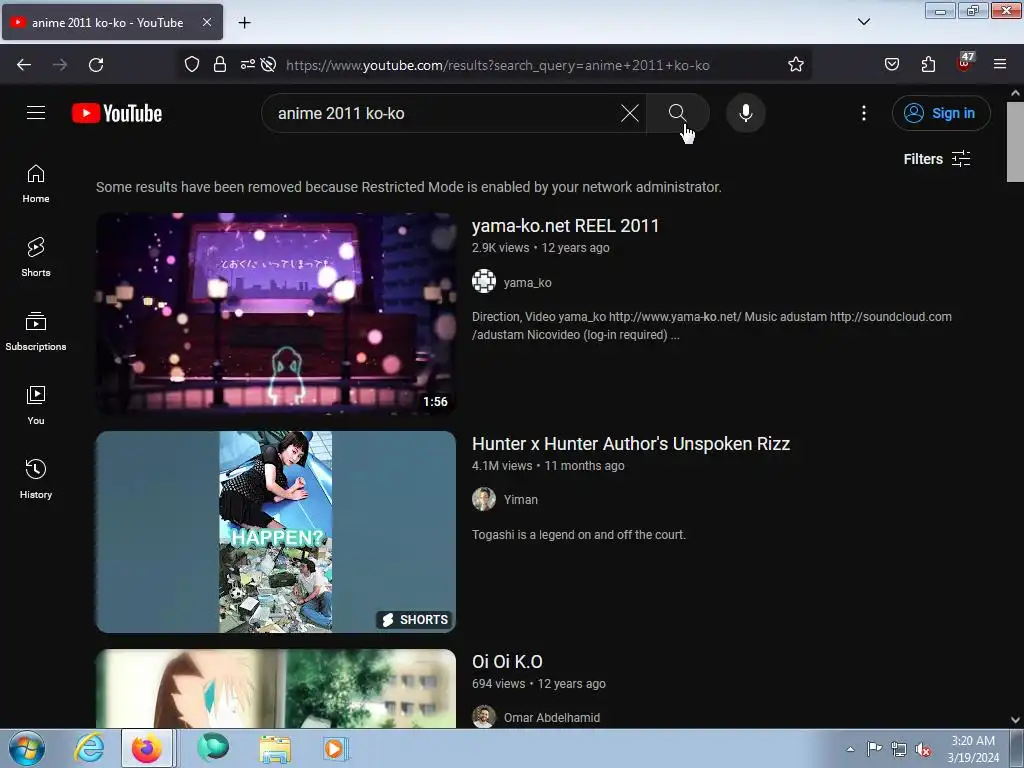Start voice search with the microphone

click(746, 113)
